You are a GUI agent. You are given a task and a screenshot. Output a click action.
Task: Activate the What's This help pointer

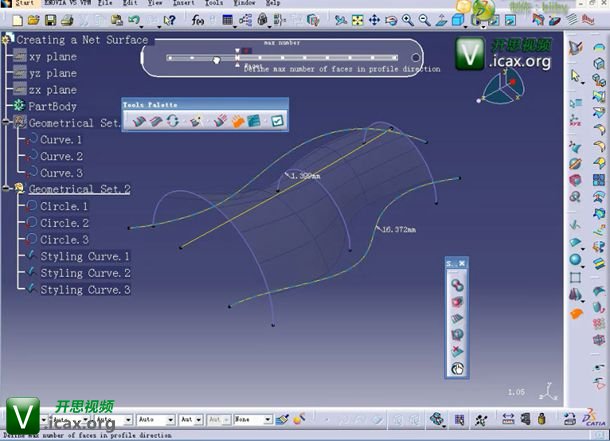tap(169, 20)
